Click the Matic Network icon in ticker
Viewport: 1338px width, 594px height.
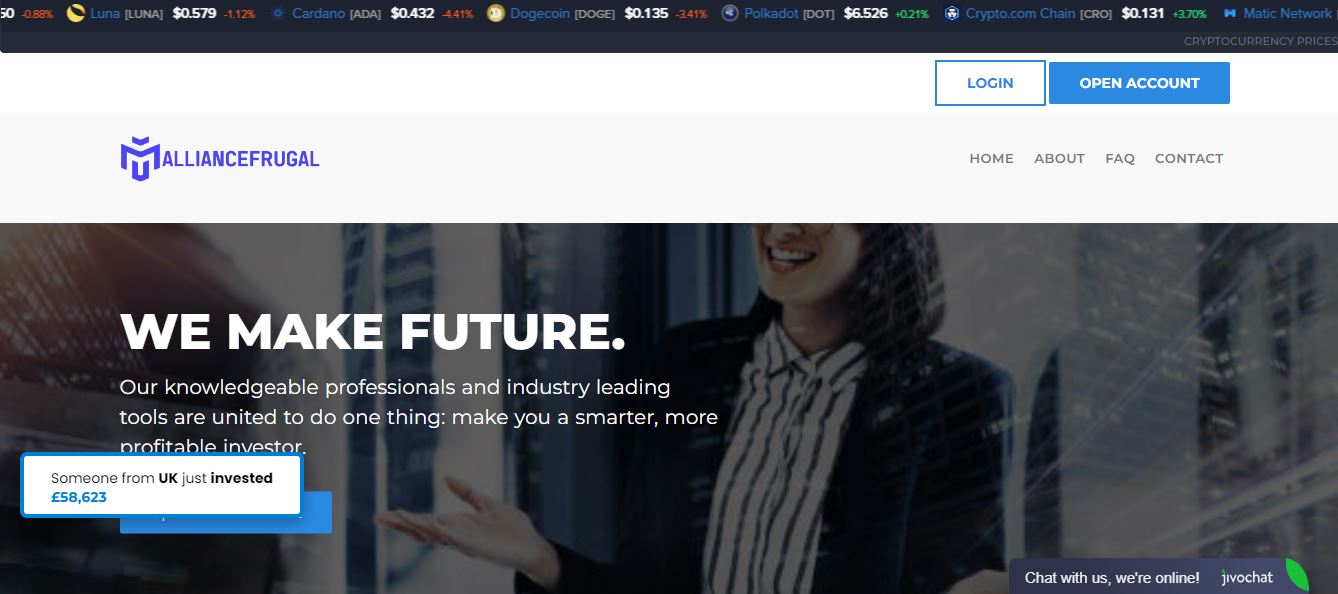1230,13
